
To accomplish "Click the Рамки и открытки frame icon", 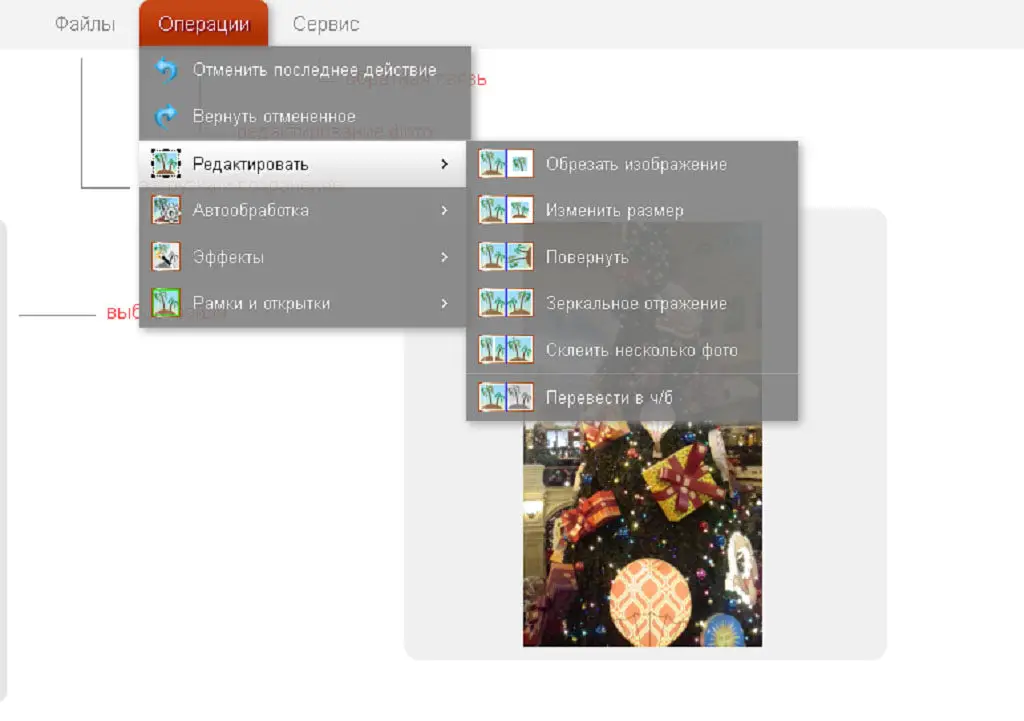I will 166,303.
